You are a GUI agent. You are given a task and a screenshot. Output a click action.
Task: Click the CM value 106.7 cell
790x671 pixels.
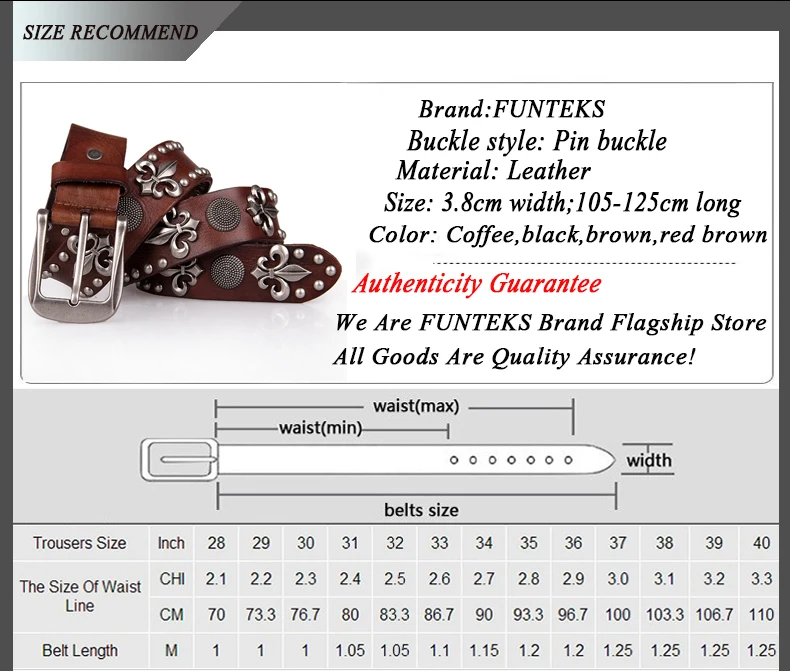714,615
